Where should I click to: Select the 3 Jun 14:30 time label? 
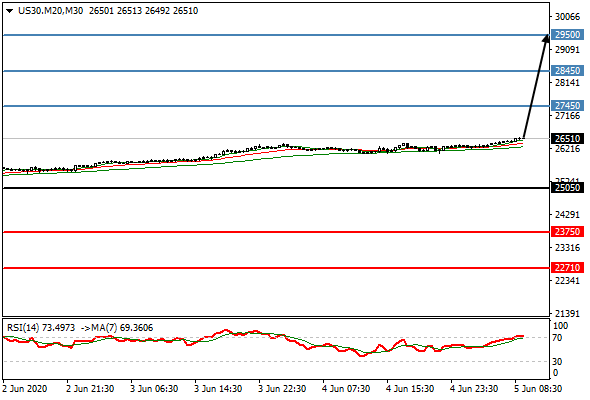point(218,389)
